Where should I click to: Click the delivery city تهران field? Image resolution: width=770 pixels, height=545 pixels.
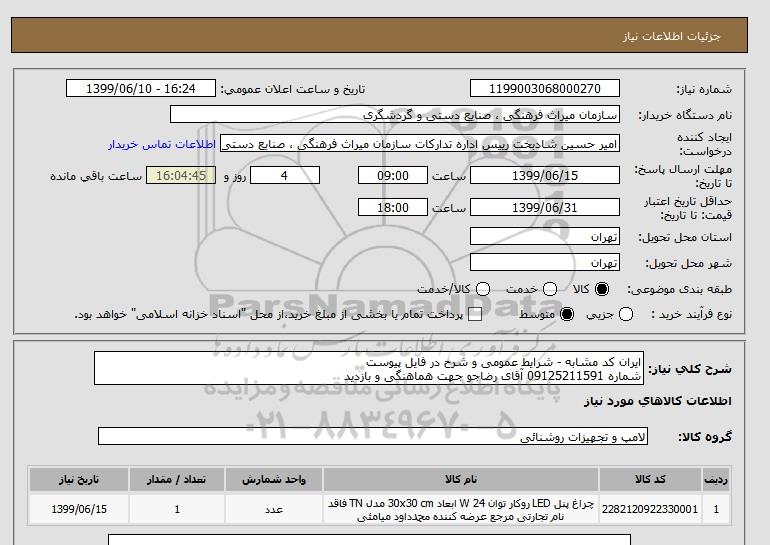click(545, 262)
